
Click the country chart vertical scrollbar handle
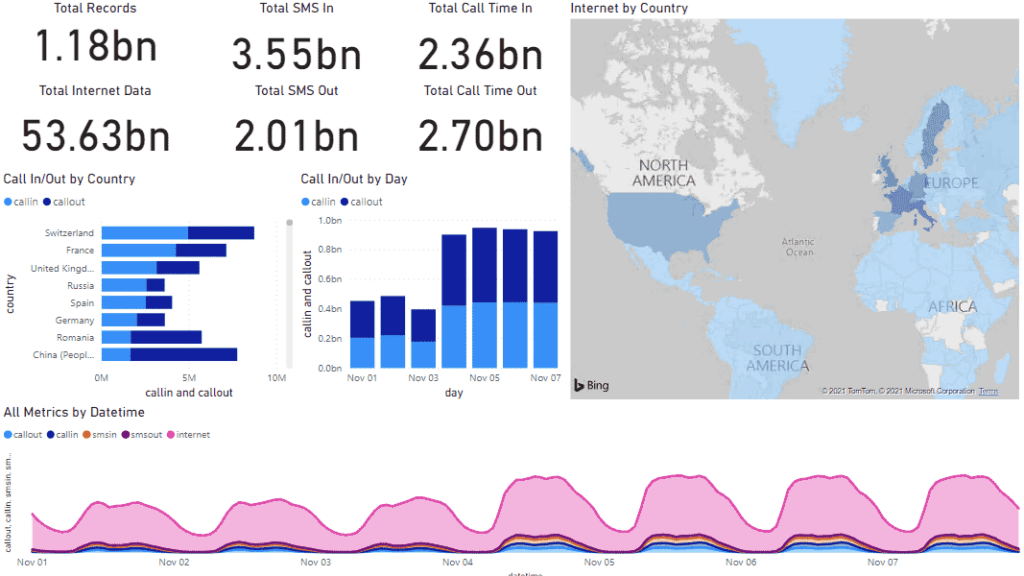click(289, 223)
